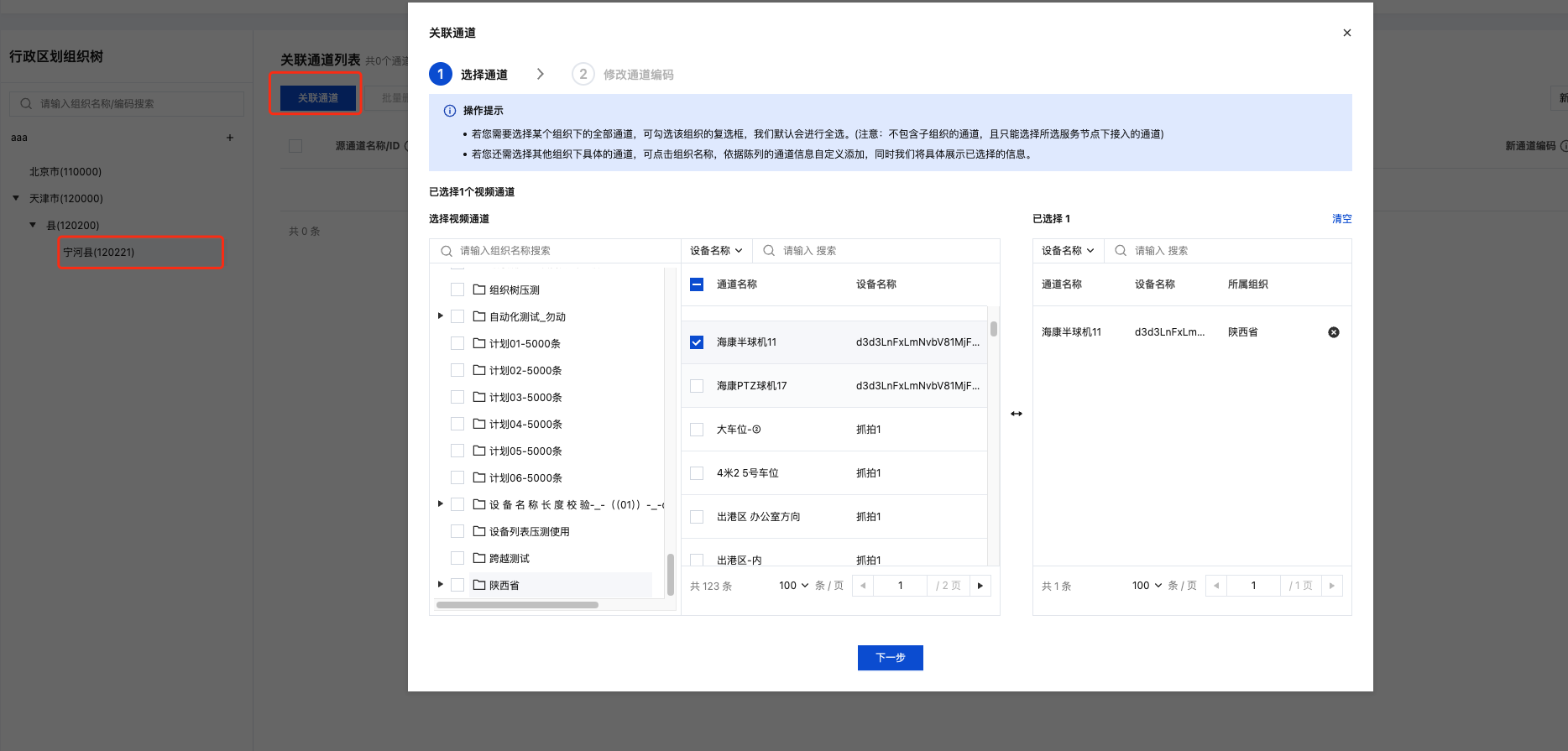Image resolution: width=1568 pixels, height=751 pixels.
Task: Open the 设备名称 dropdown in 已选择 panel
Action: pyautogui.click(x=1068, y=251)
